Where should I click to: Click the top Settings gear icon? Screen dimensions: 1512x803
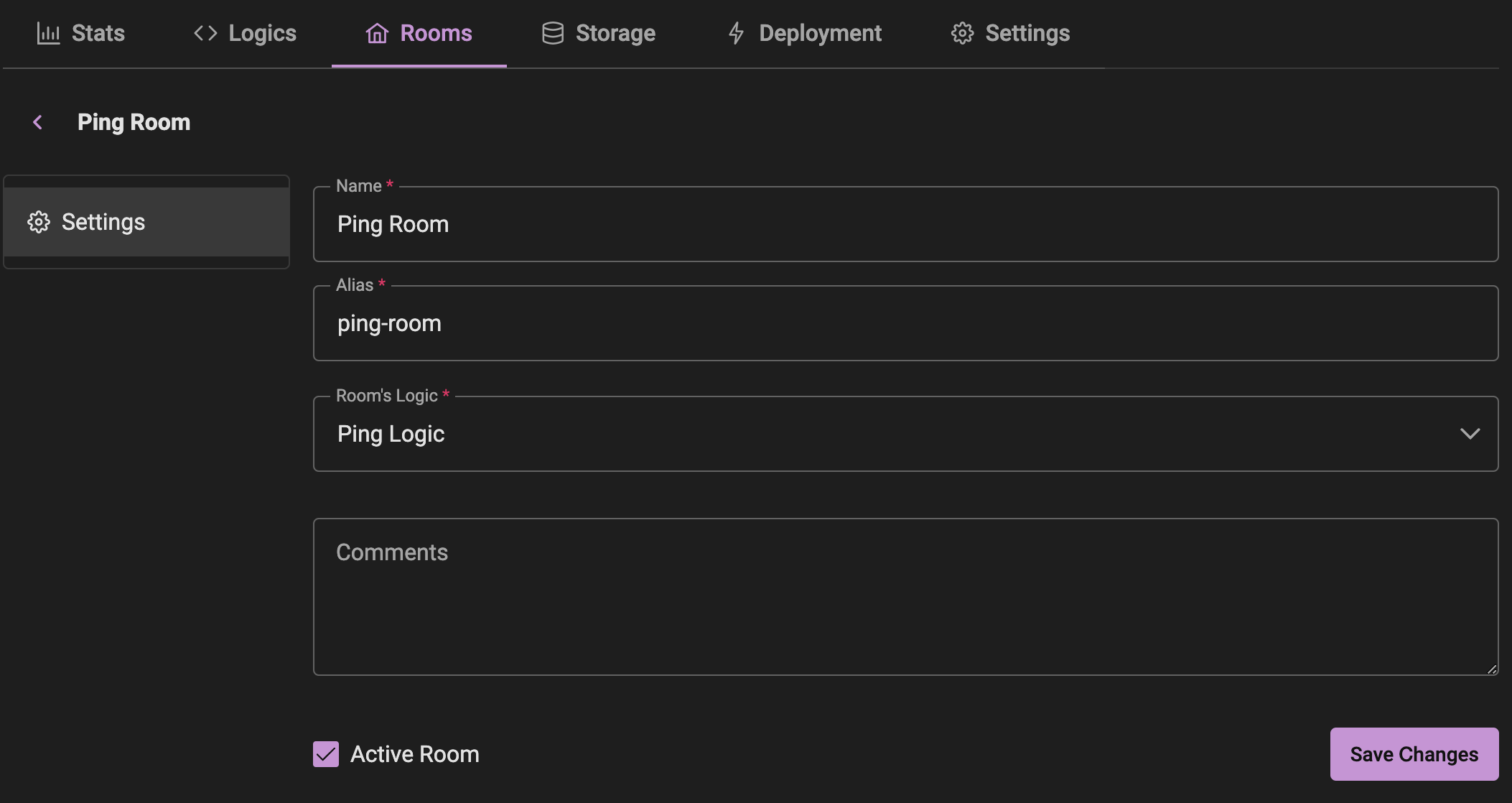point(962,33)
